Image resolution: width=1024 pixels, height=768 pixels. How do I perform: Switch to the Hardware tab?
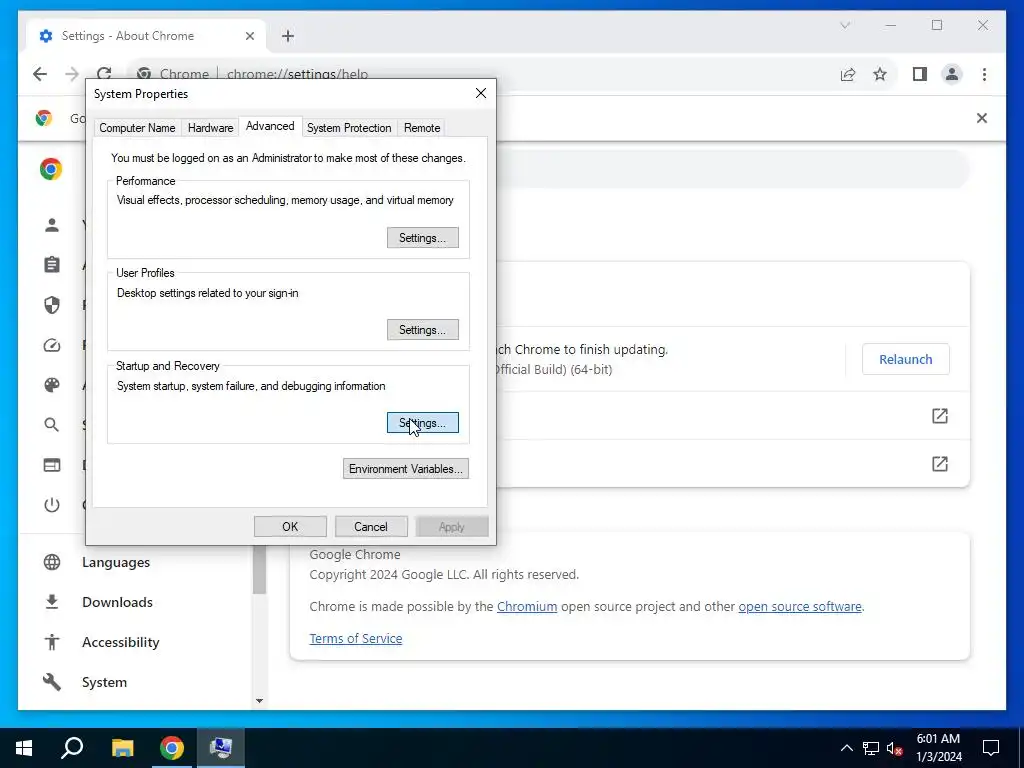[210, 128]
